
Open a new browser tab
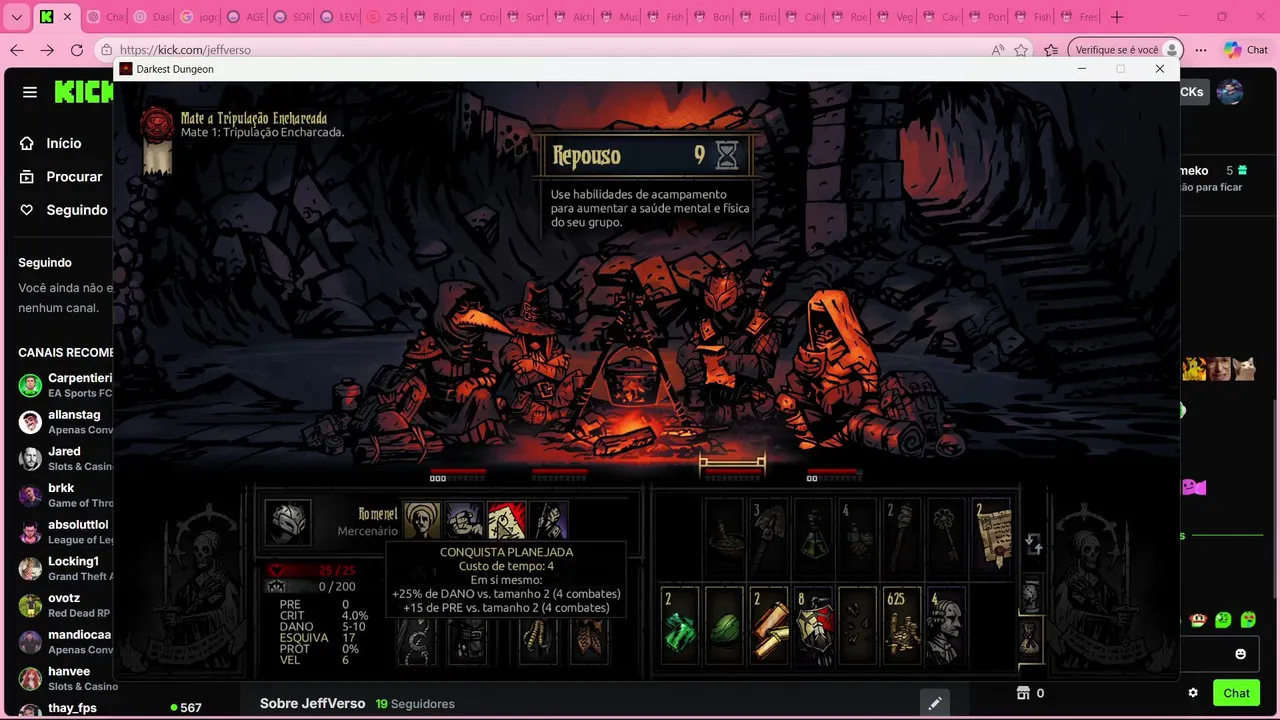click(1117, 17)
